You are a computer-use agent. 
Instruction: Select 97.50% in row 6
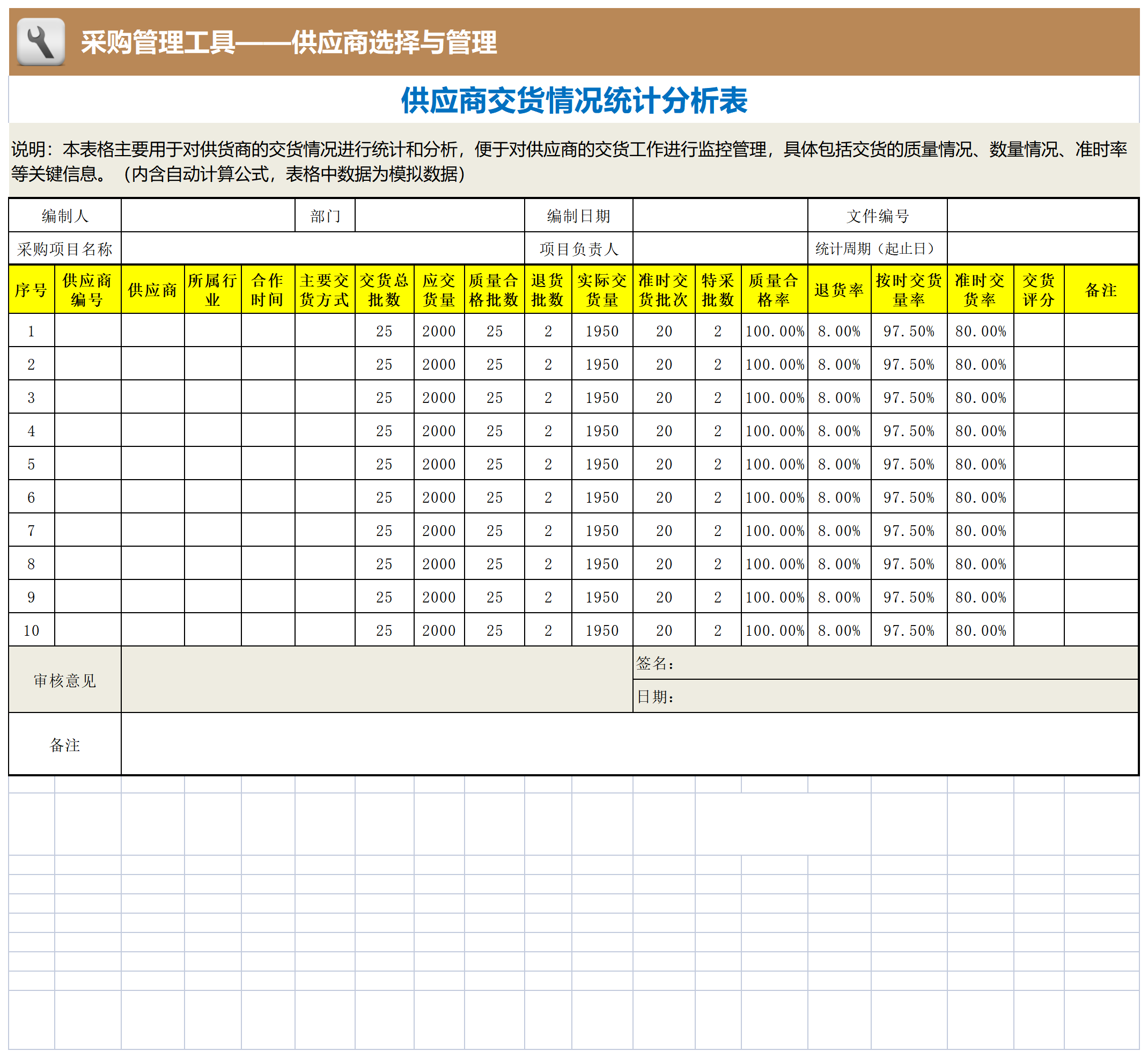(x=909, y=496)
